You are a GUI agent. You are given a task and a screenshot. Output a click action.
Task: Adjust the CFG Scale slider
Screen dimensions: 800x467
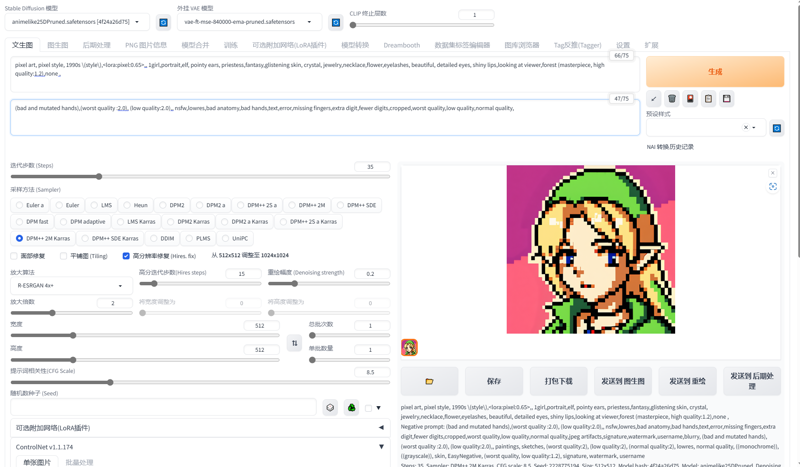pos(200,382)
